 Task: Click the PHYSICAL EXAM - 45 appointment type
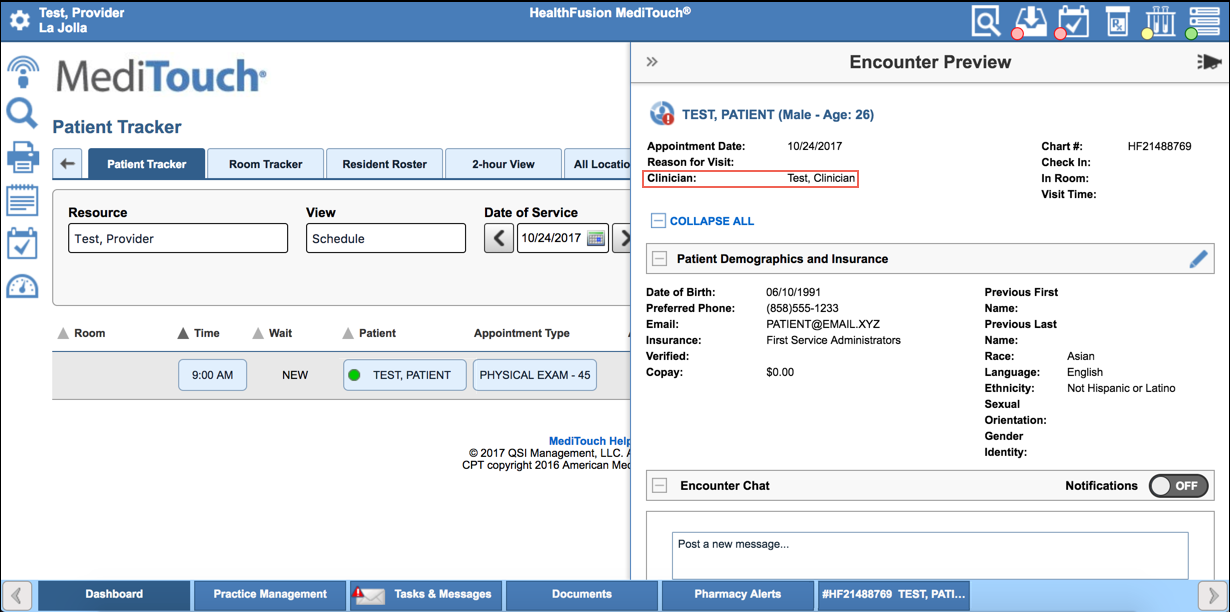(535, 375)
